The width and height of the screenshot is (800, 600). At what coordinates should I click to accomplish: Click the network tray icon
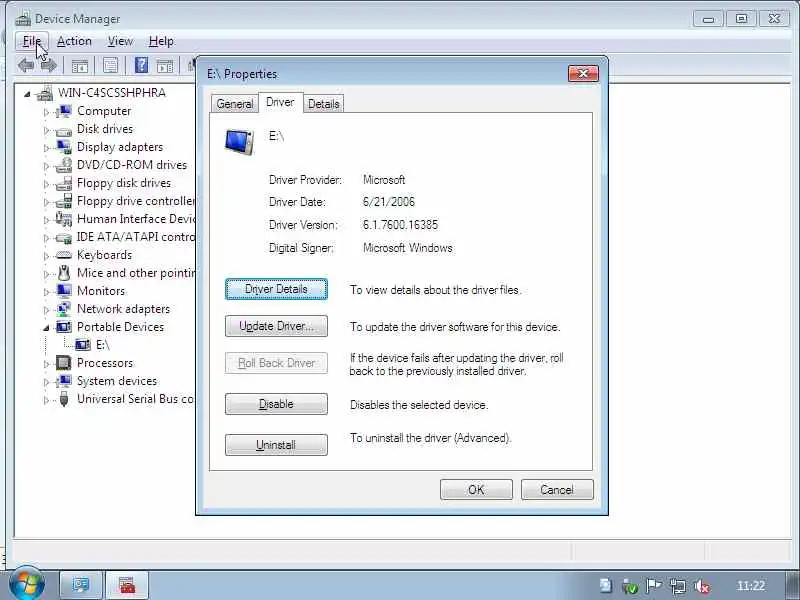pyautogui.click(x=679, y=586)
